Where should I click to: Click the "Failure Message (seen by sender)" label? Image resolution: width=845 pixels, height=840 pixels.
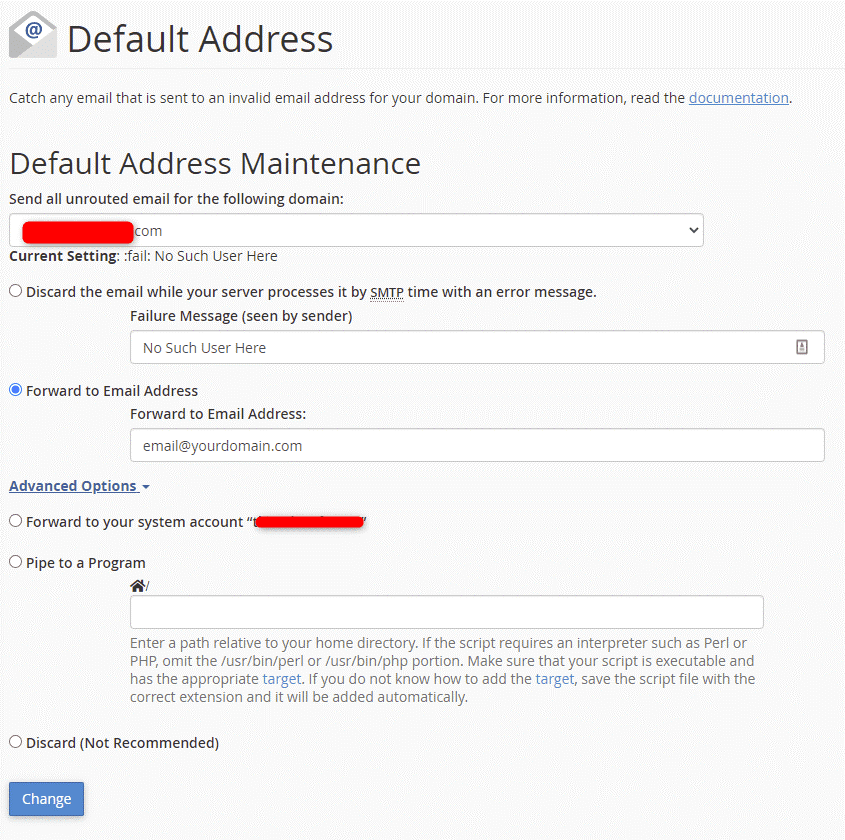pos(241,316)
